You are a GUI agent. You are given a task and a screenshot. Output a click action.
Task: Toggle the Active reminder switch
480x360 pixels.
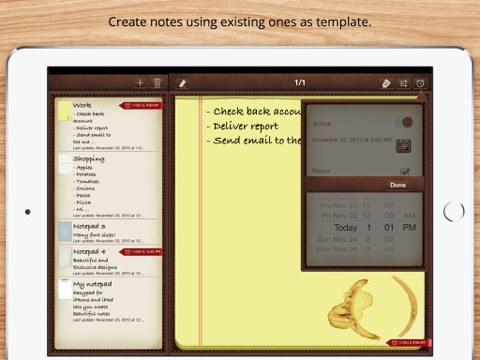pyautogui.click(x=404, y=122)
